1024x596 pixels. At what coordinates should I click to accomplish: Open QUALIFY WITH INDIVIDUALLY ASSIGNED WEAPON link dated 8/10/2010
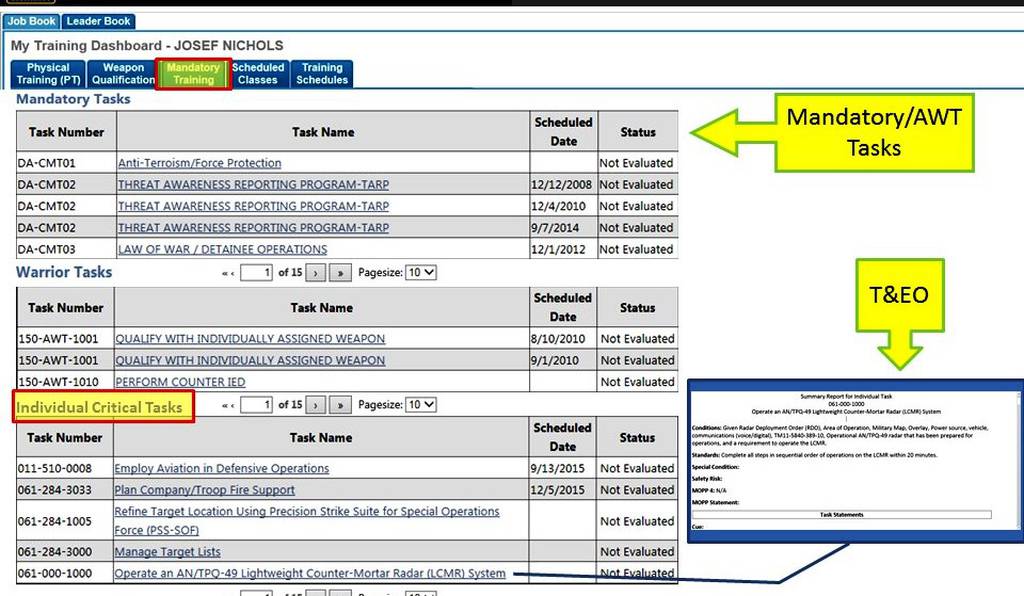(250, 339)
